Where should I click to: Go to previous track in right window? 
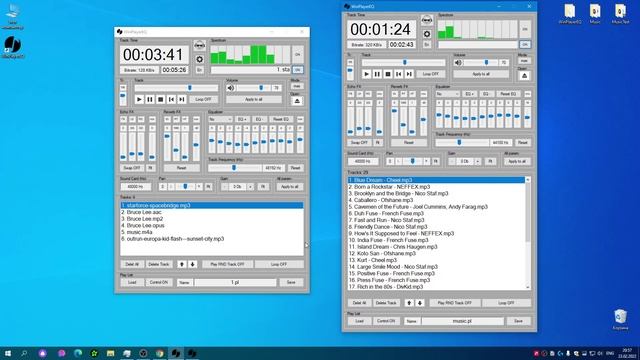click(398, 74)
